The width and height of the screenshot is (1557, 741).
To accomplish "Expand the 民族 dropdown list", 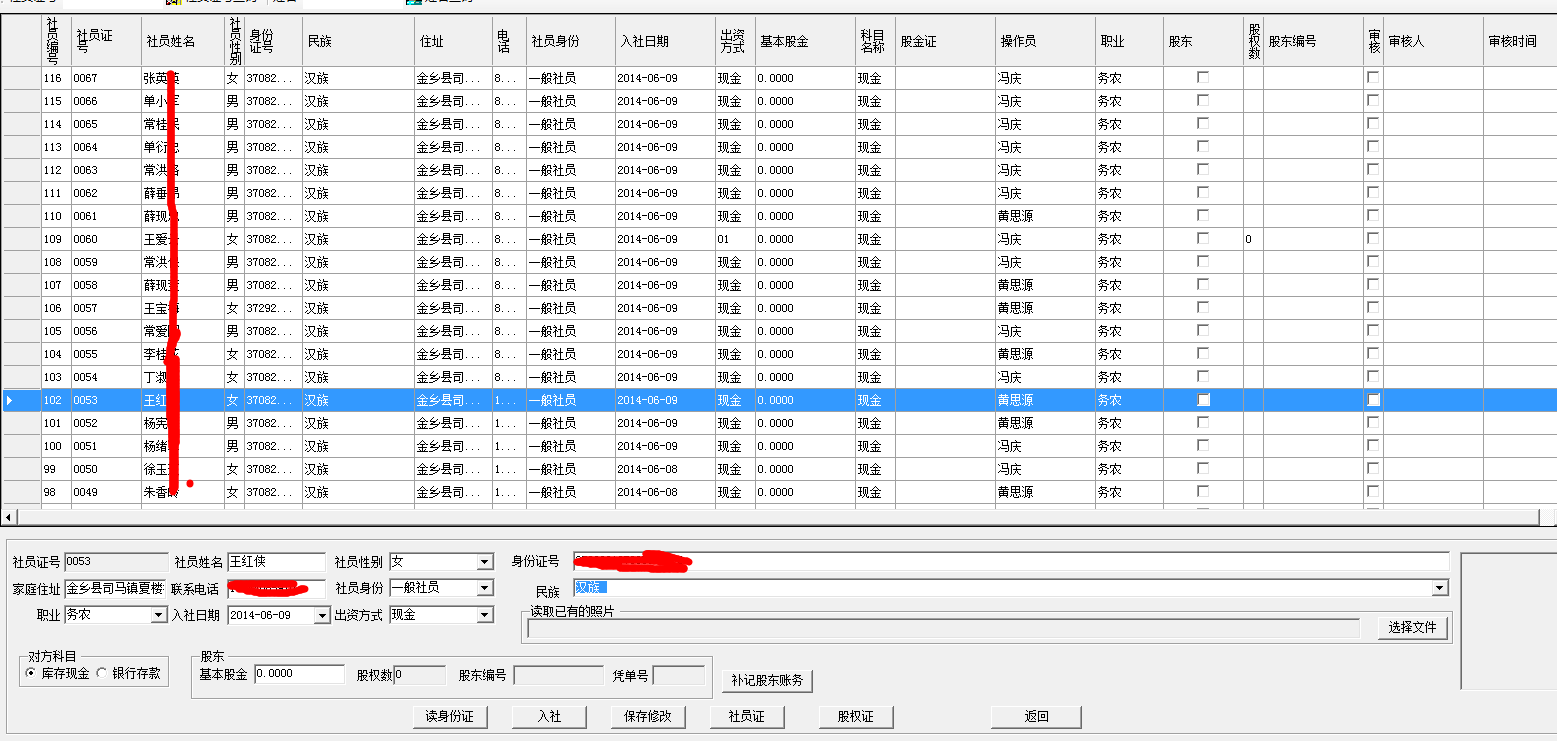I will [x=1440, y=588].
